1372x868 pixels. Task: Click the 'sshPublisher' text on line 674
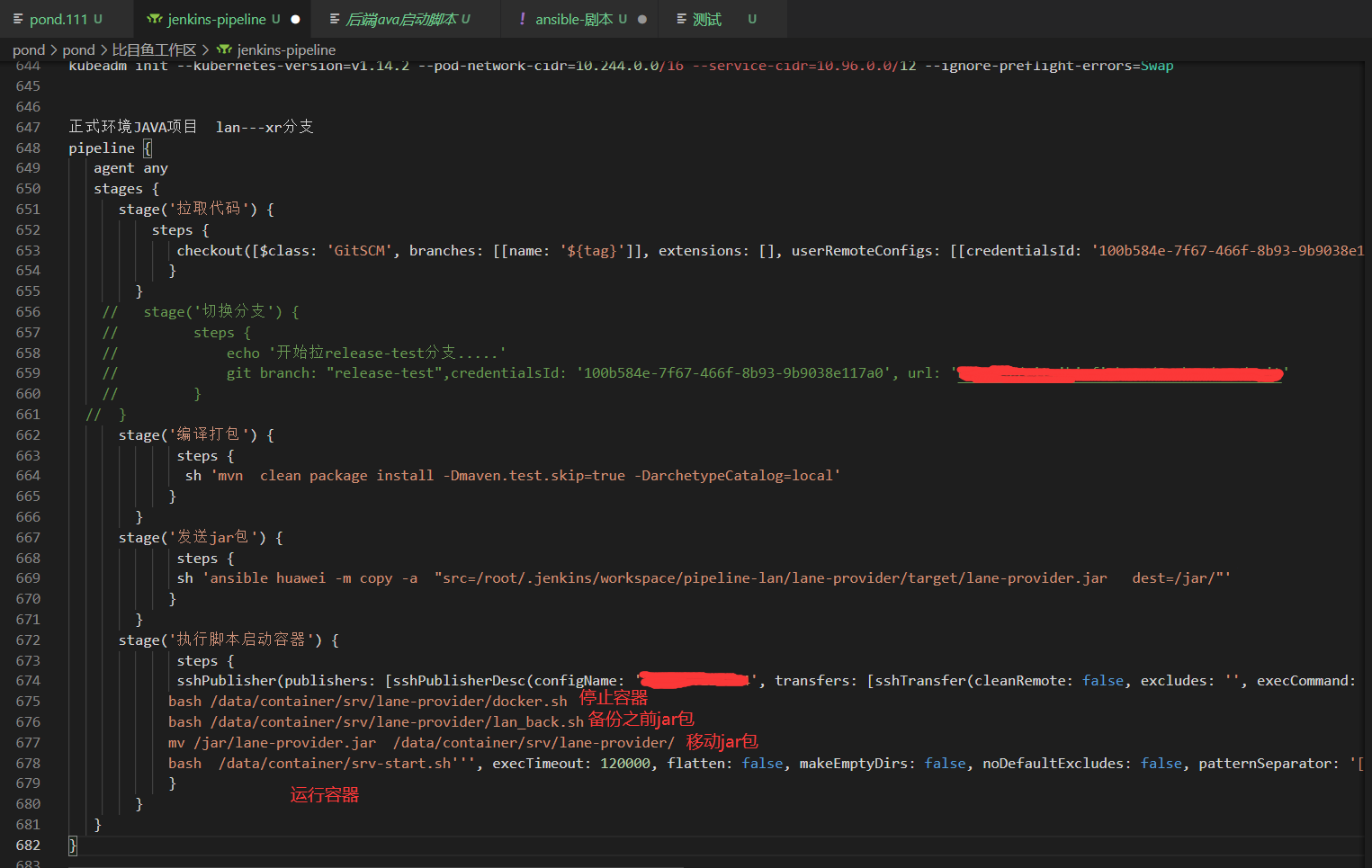point(226,680)
